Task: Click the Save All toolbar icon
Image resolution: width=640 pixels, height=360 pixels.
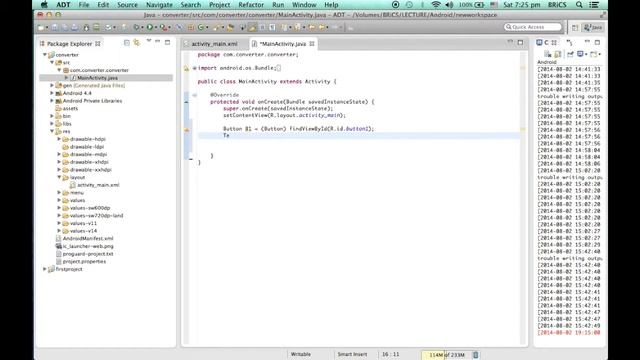Action: tap(64, 27)
